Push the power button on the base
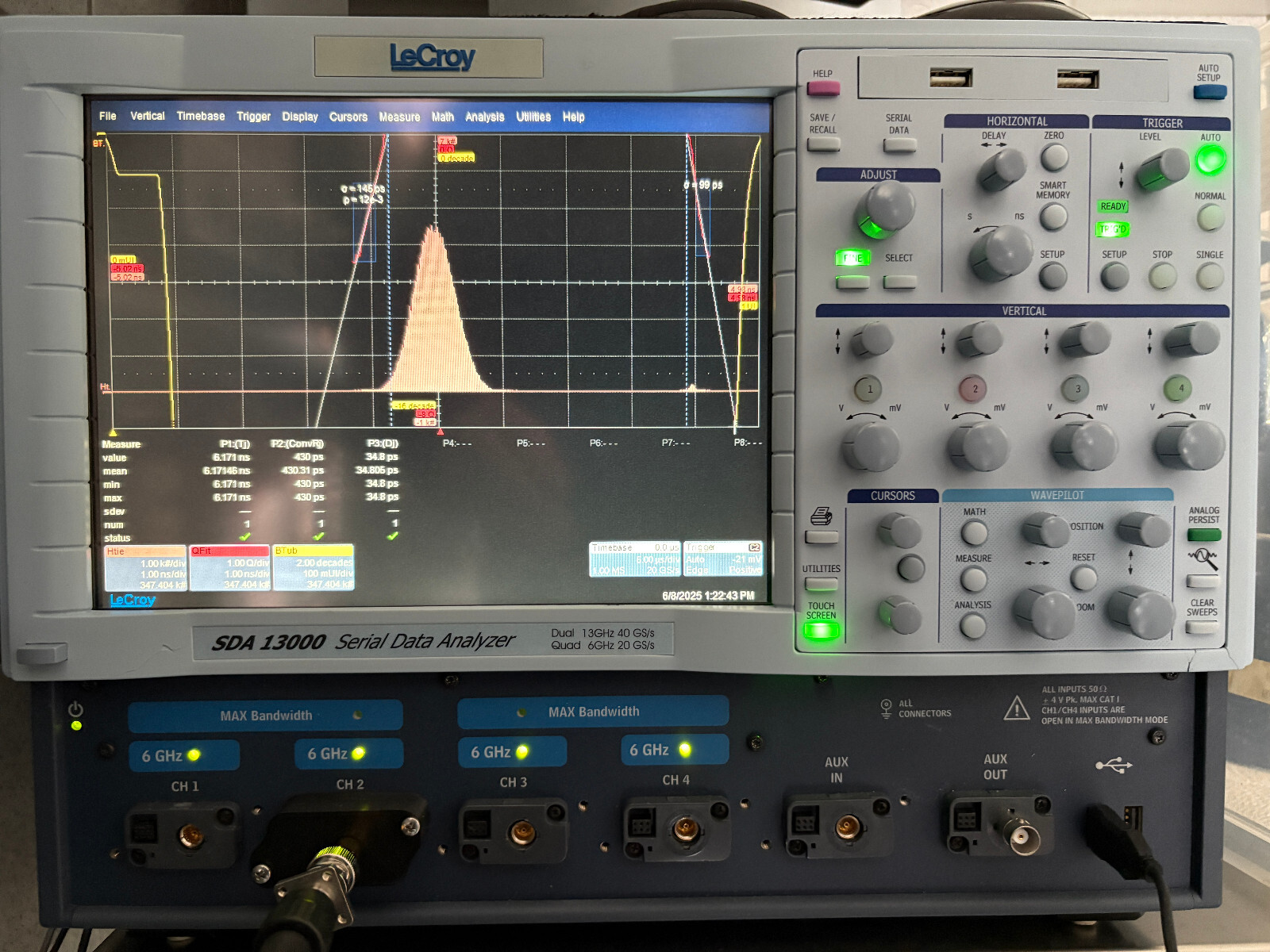This screenshot has height=952, width=1270. (x=76, y=708)
